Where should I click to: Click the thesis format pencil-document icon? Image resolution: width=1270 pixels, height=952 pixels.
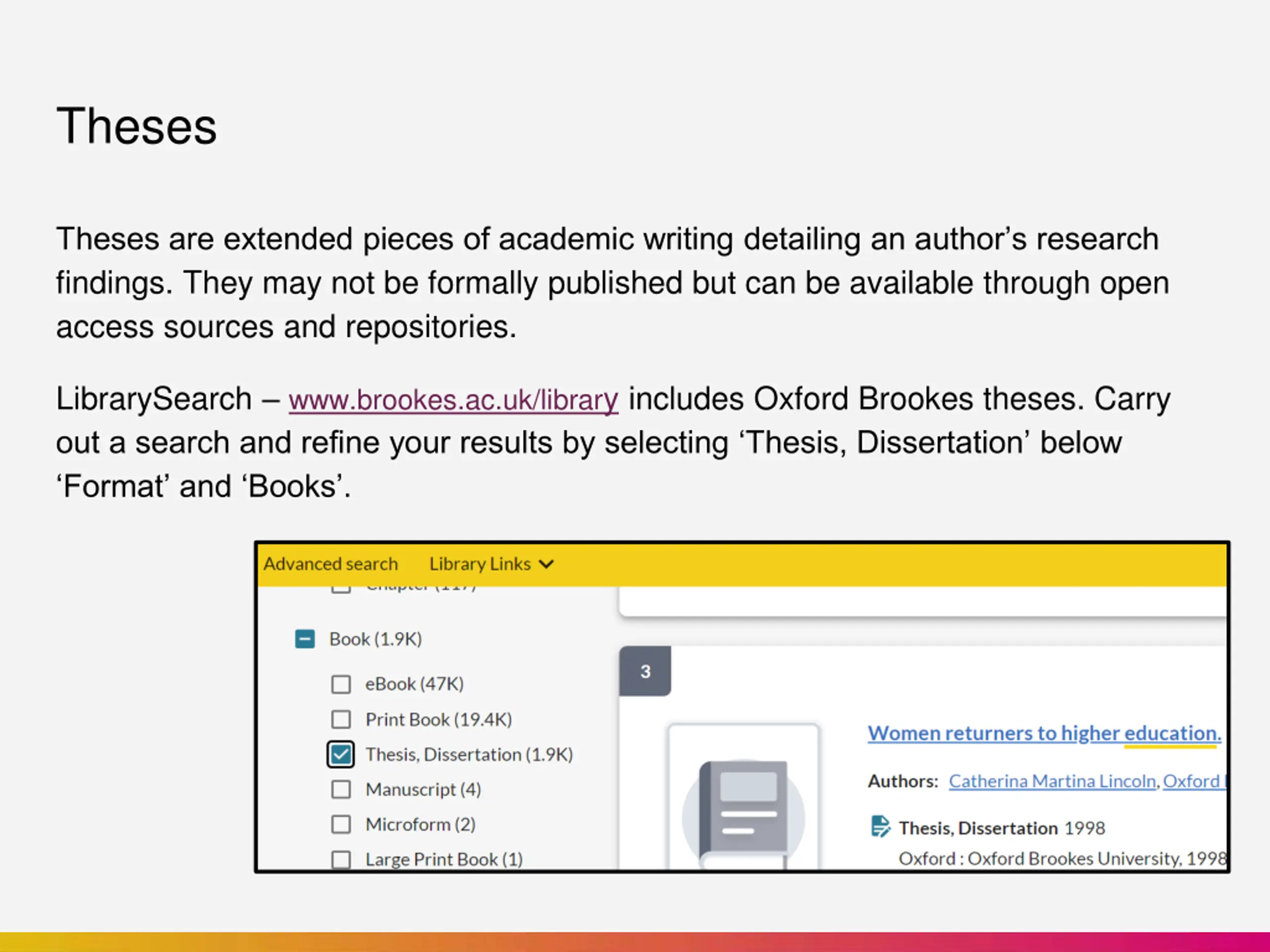[880, 827]
